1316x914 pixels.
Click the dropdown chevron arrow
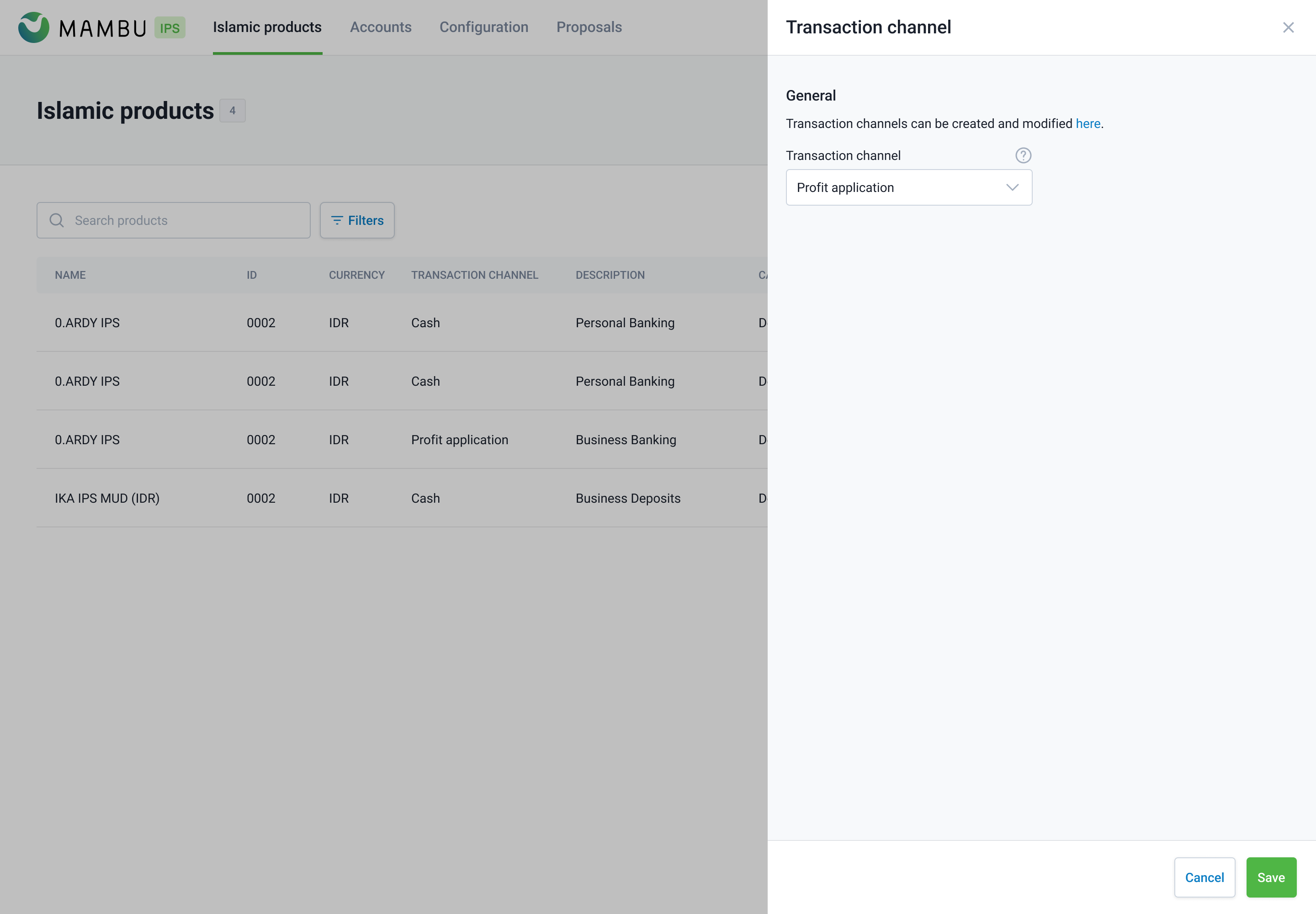(1012, 187)
